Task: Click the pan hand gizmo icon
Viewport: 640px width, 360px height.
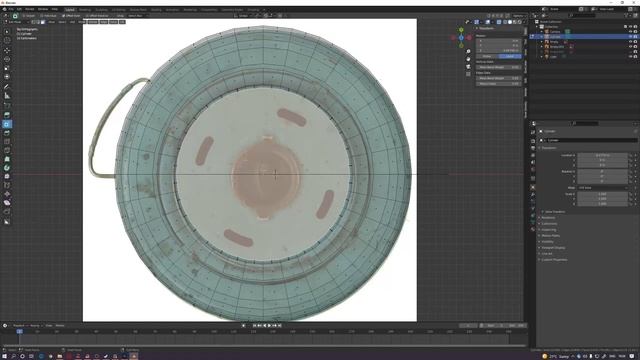Action: pos(468,59)
